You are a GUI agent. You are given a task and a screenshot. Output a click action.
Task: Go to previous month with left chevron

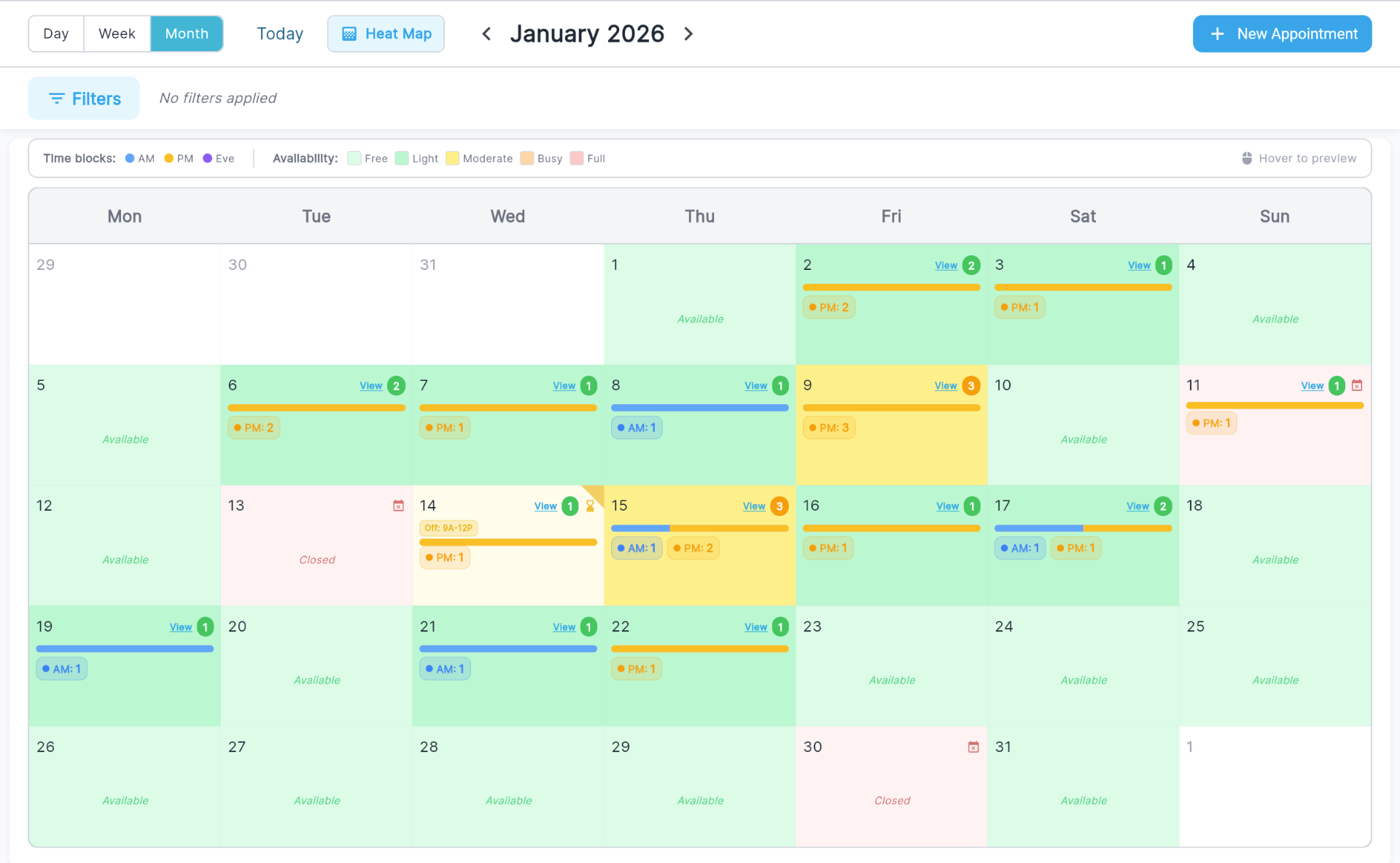coord(486,34)
